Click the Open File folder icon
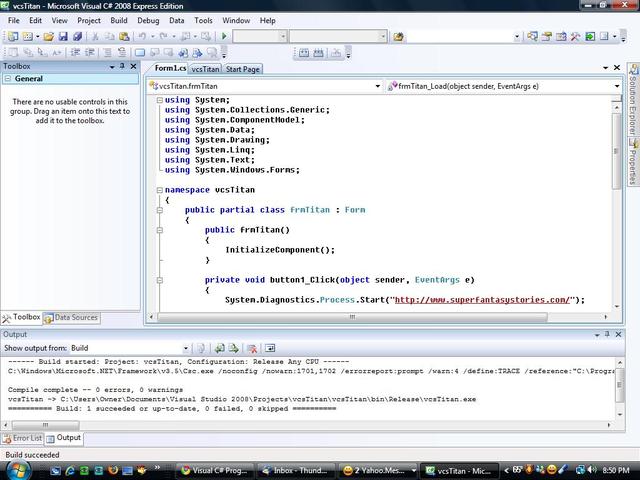The height and width of the screenshot is (480, 640). 49,36
